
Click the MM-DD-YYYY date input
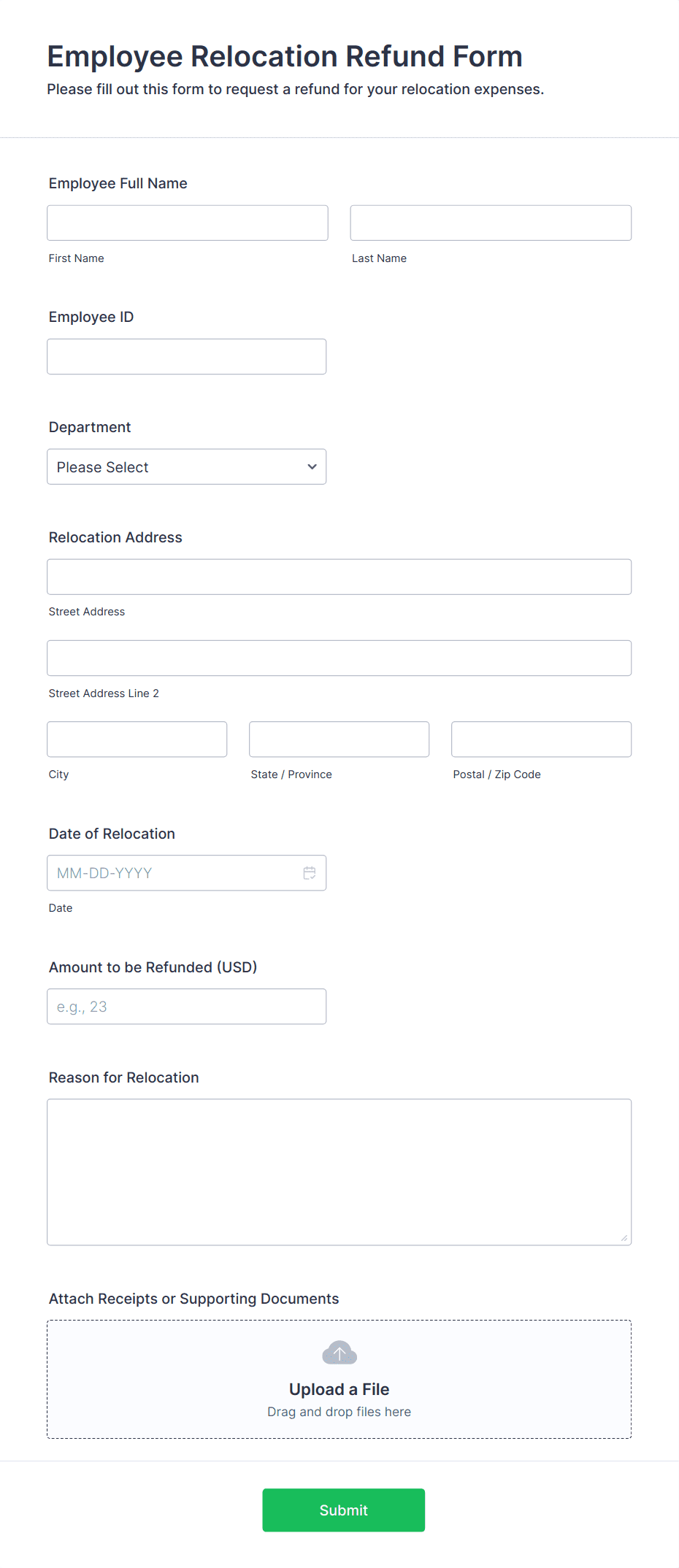point(175,873)
